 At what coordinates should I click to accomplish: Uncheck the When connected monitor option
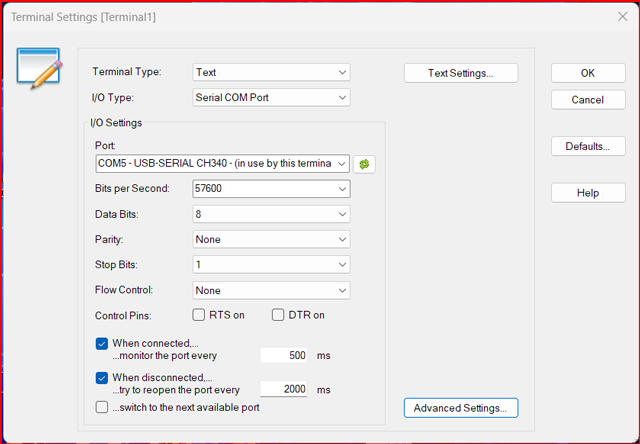pos(102,343)
